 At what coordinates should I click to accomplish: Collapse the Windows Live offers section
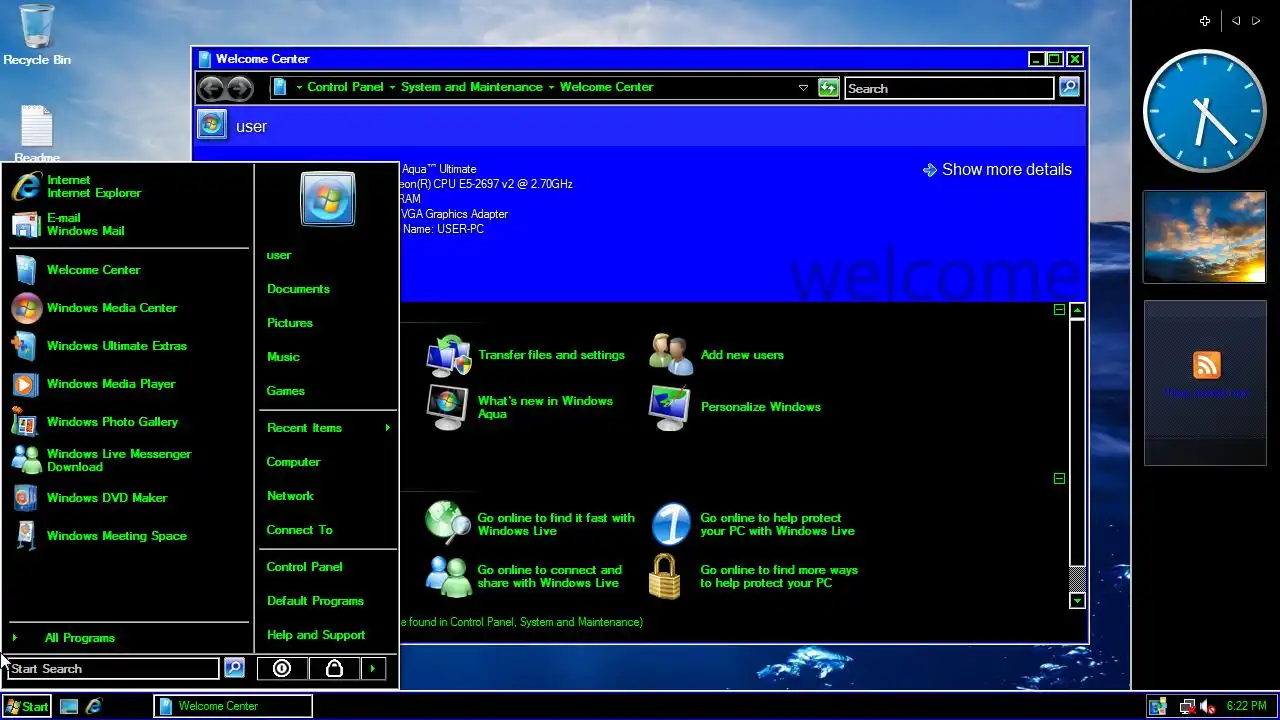1059,478
